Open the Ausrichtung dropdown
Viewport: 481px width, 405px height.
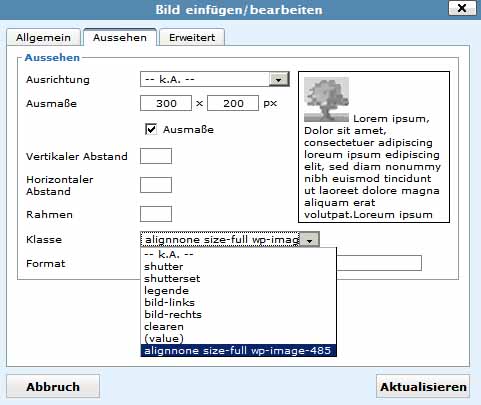[x=215, y=79]
